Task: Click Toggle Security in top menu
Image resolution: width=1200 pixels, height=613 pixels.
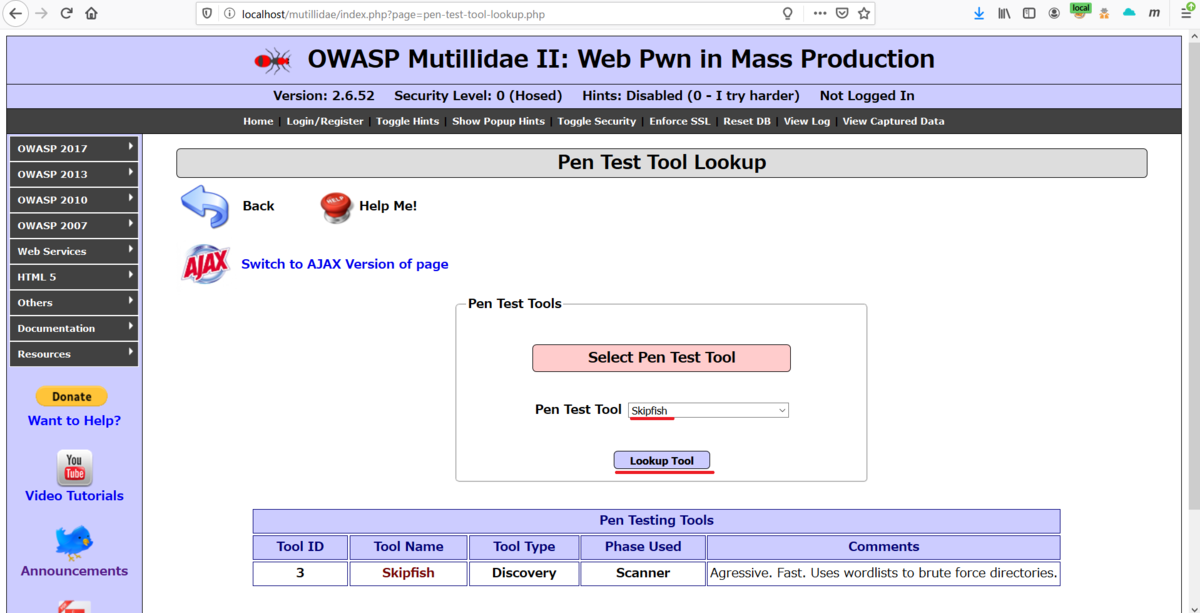Action: pos(597,121)
